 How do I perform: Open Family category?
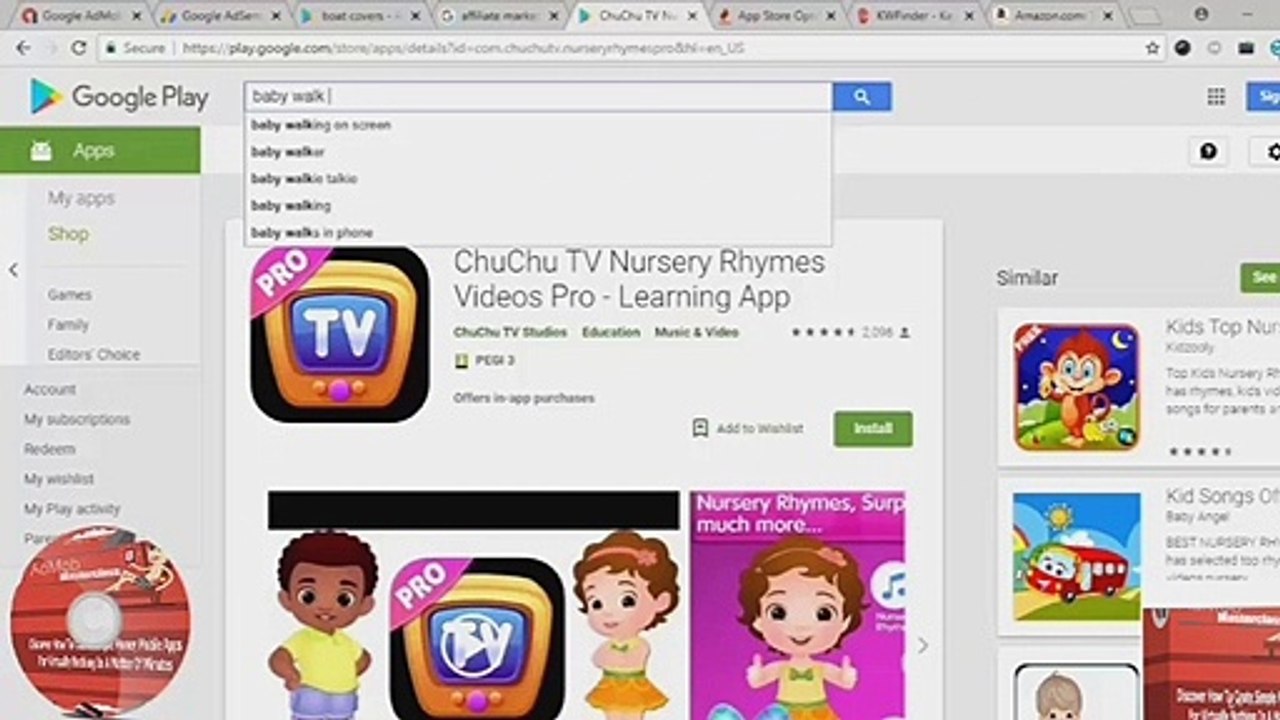(x=68, y=325)
